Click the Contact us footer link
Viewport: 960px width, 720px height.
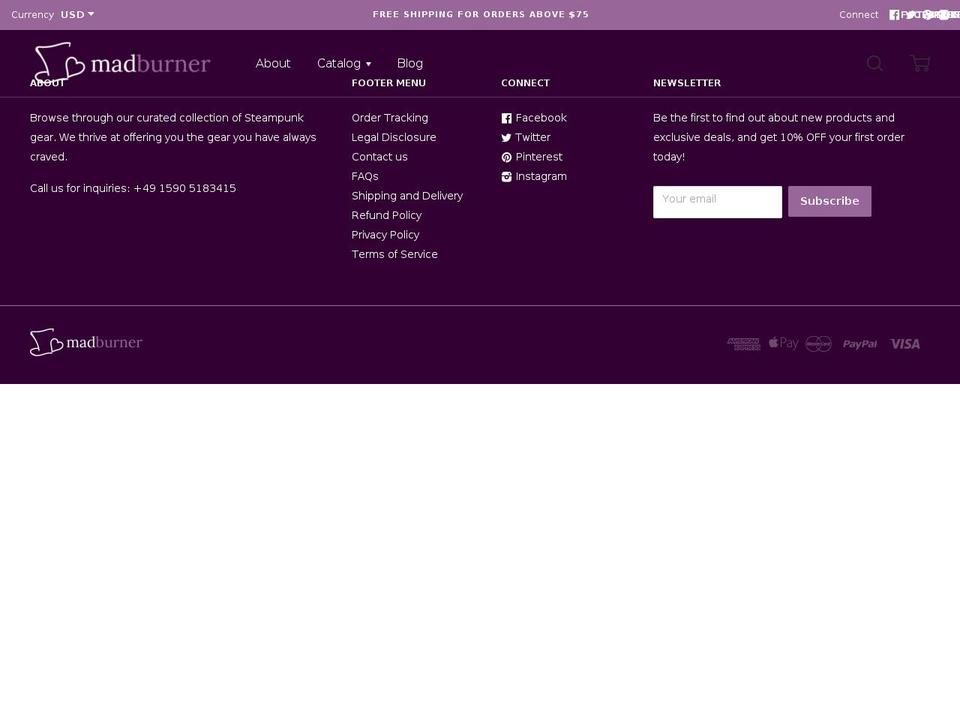tap(380, 157)
